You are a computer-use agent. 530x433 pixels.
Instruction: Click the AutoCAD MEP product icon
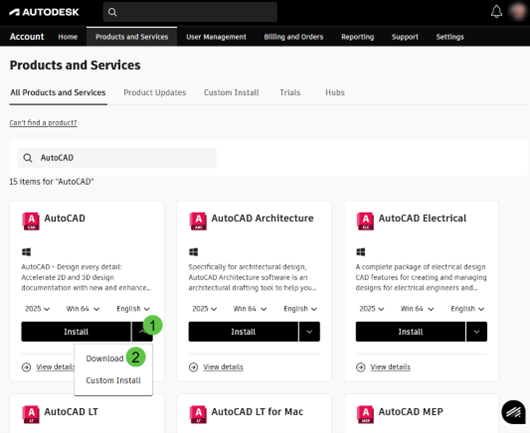click(365, 414)
